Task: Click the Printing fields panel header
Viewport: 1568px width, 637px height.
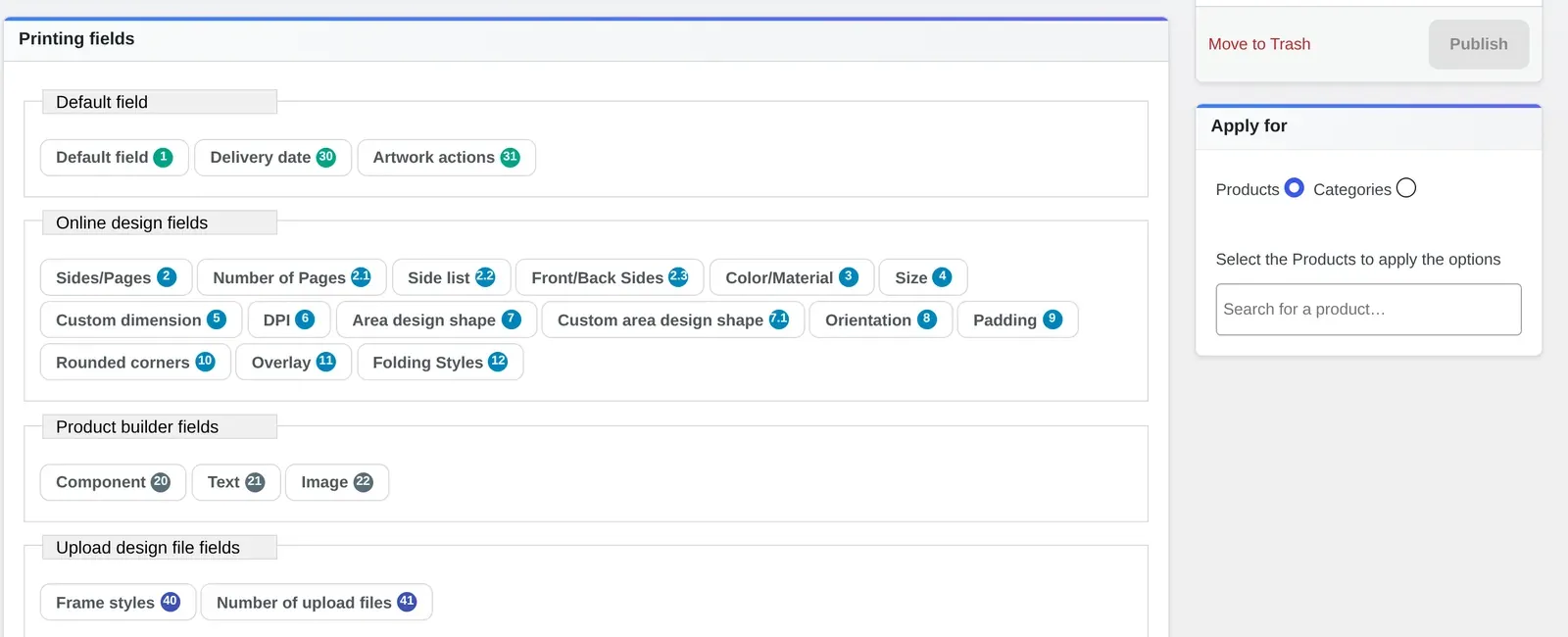Action: click(x=586, y=39)
